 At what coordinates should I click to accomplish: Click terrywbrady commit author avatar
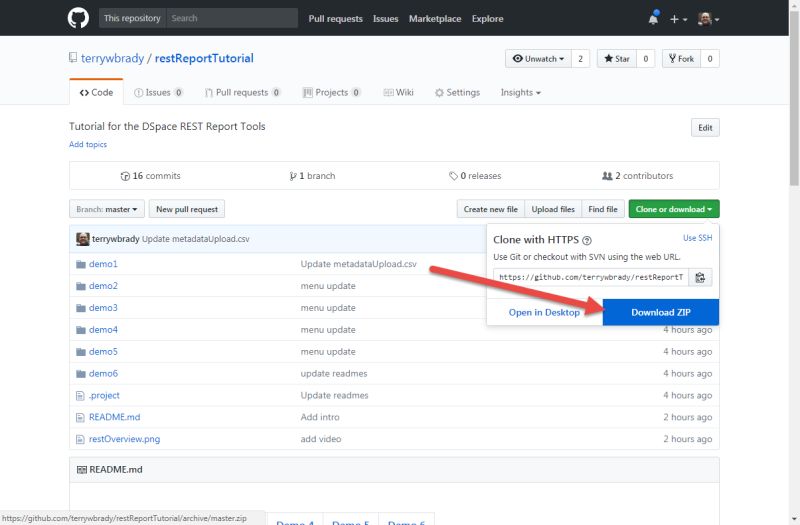pyautogui.click(x=83, y=238)
